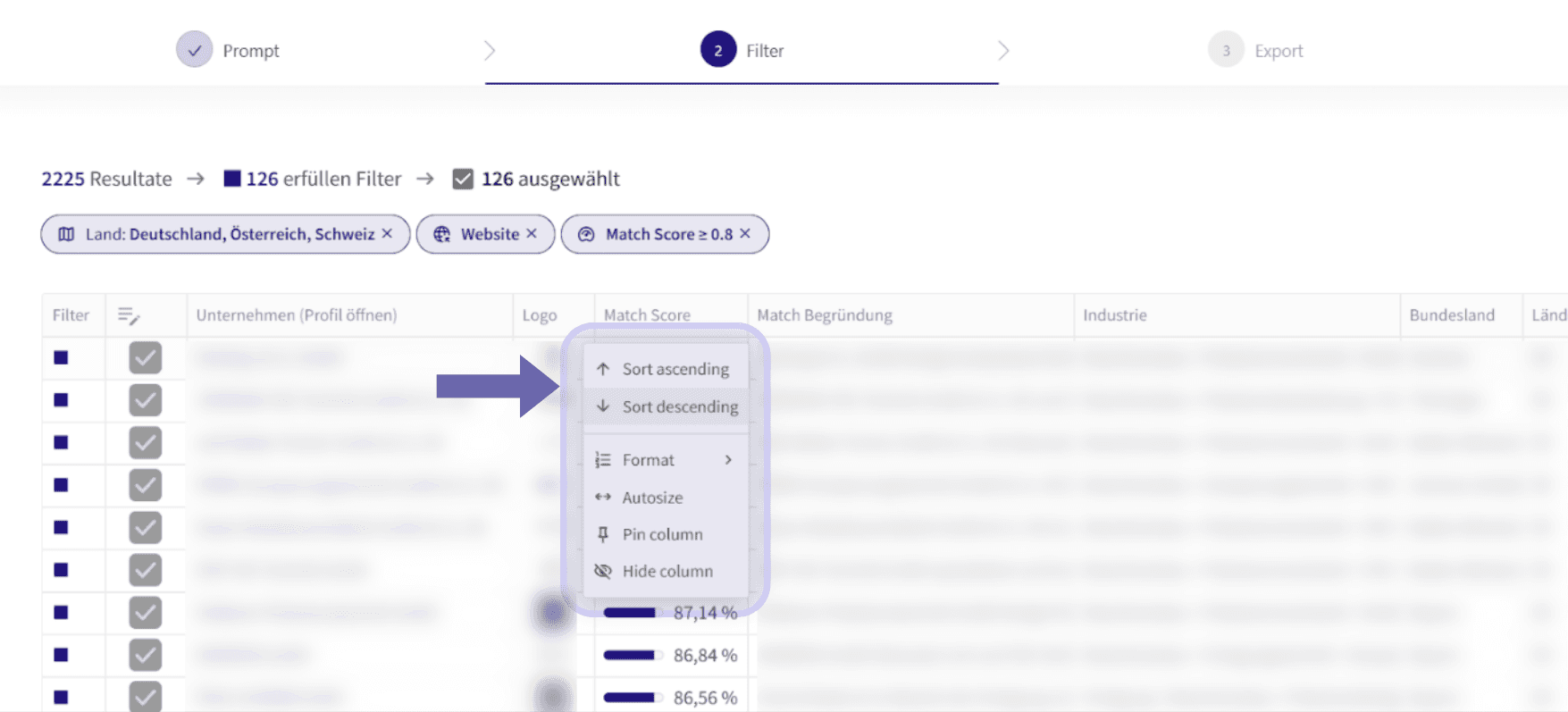
Task: Click the Pin column pin icon
Action: pyautogui.click(x=603, y=534)
